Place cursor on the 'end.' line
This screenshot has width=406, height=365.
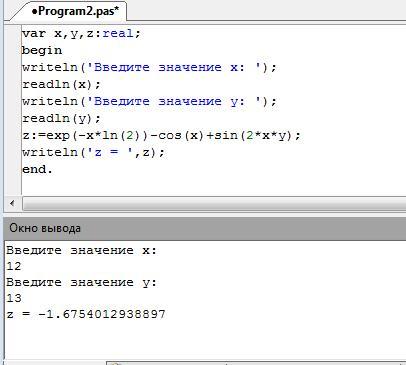coord(37,169)
